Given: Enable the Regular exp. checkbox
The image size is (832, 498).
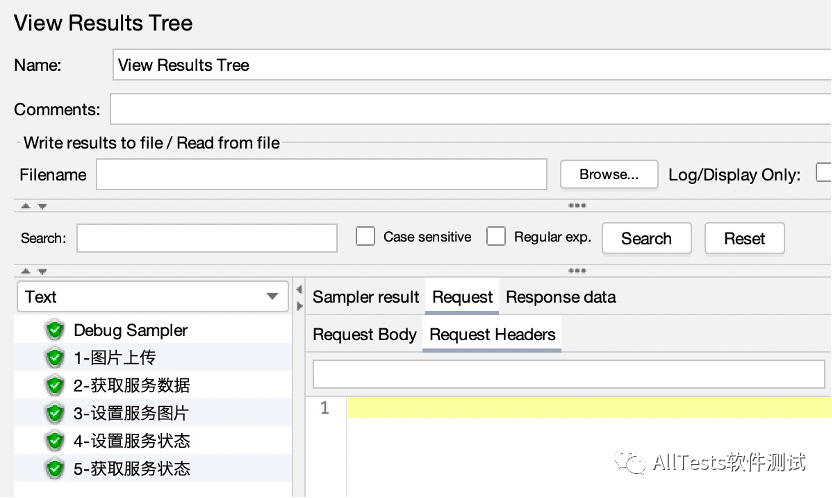Looking at the screenshot, I should pyautogui.click(x=496, y=237).
